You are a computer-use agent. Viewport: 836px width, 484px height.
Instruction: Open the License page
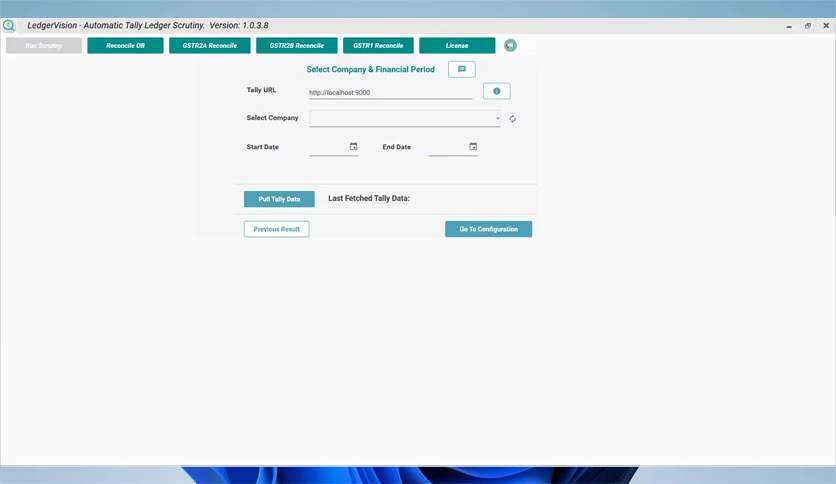pos(457,45)
